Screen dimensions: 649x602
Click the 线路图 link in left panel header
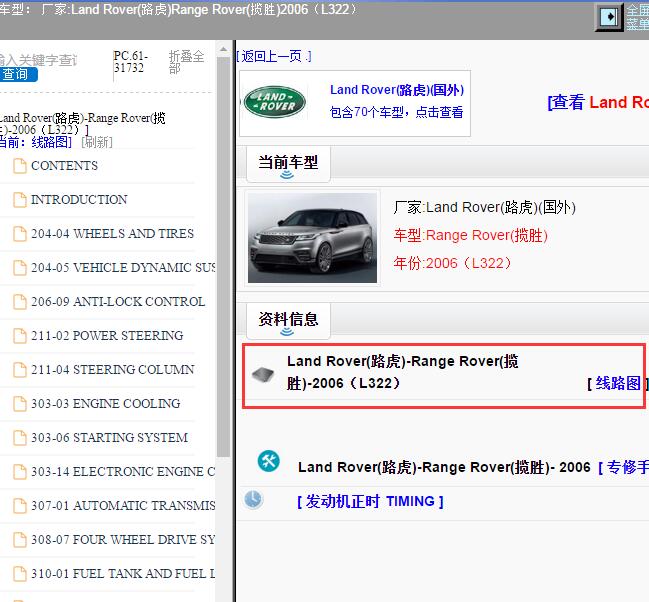pyautogui.click(x=51, y=142)
